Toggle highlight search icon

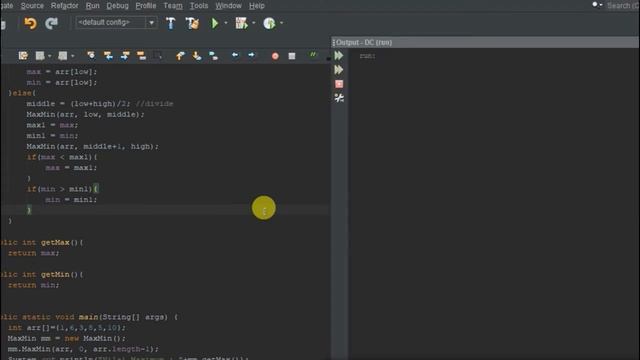(142, 56)
